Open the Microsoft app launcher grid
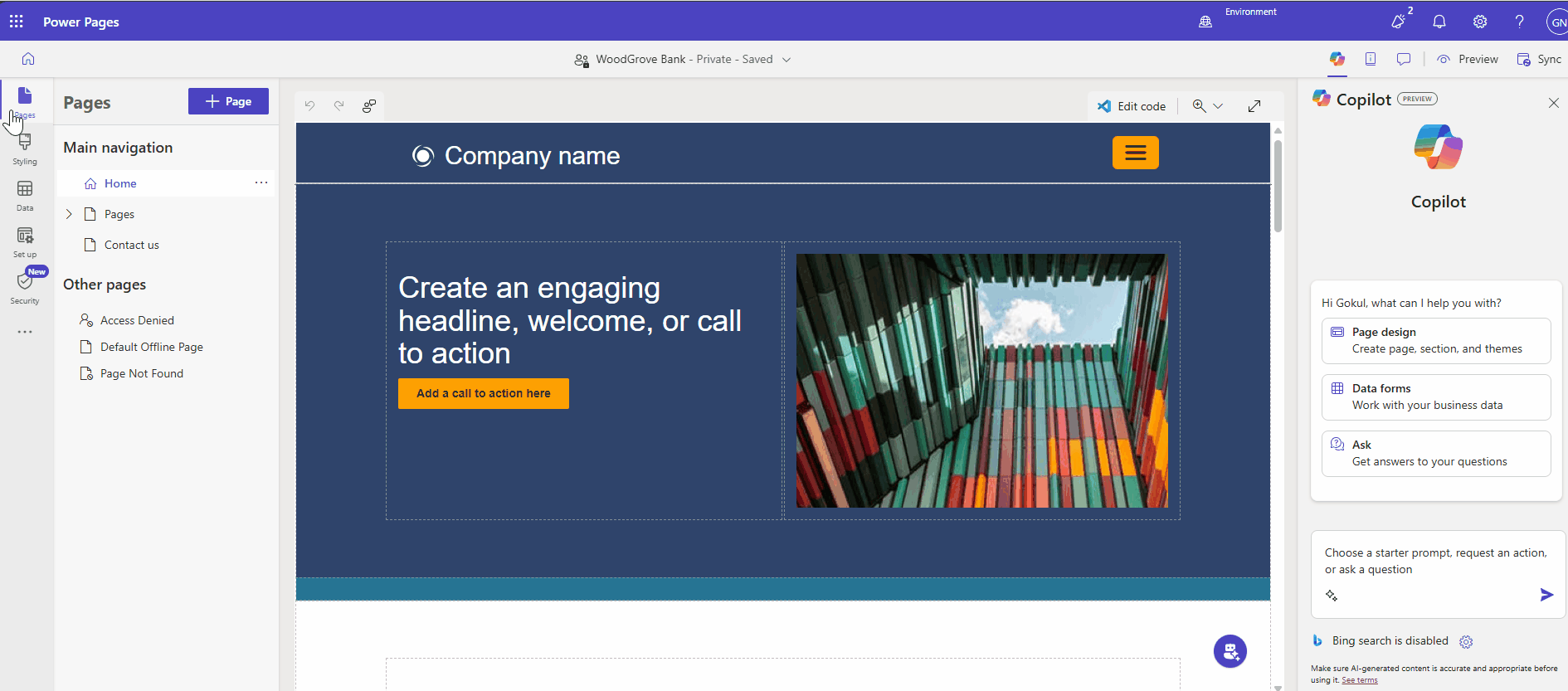The width and height of the screenshot is (1568, 691). [17, 22]
